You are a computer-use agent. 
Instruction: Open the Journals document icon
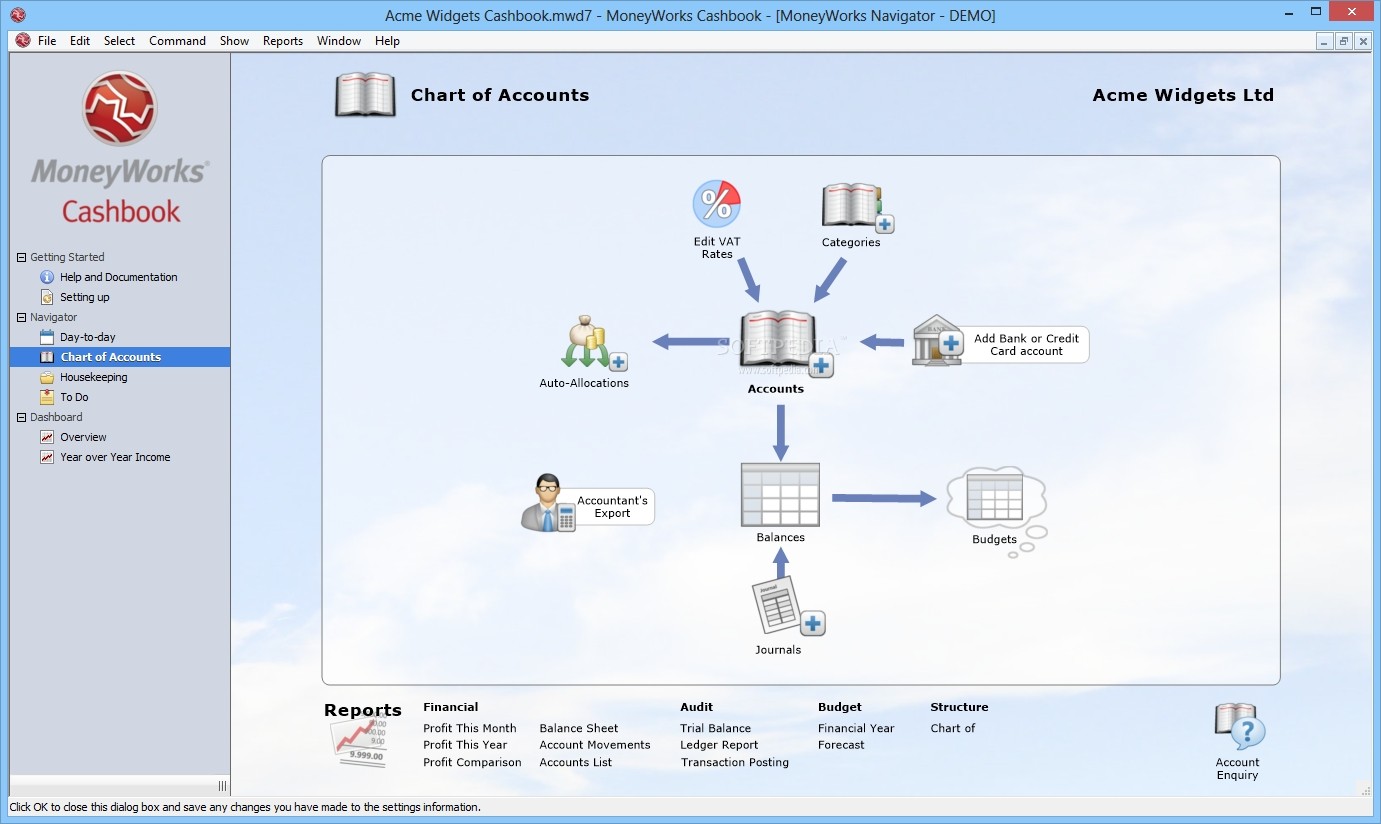tap(788, 606)
